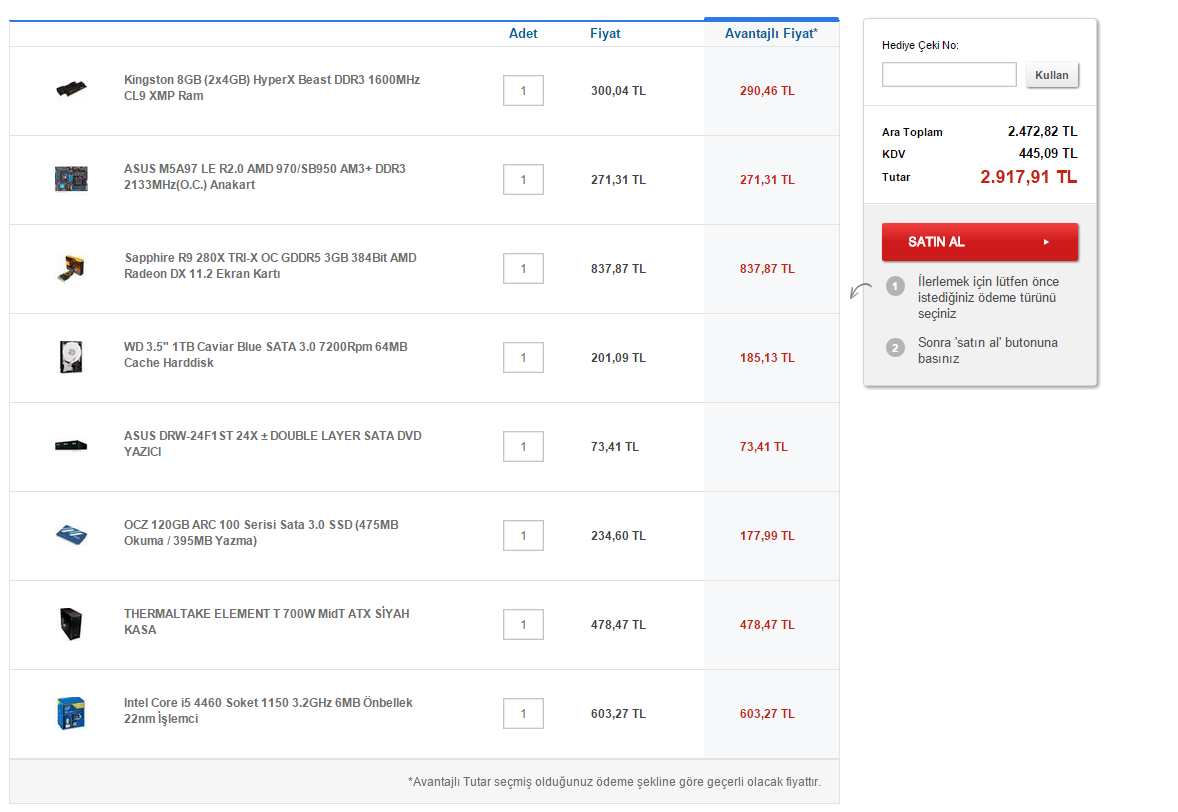This screenshot has height=812, width=1178.
Task: Click the ASUS DVD writer thumbnail
Action: [x=71, y=445]
